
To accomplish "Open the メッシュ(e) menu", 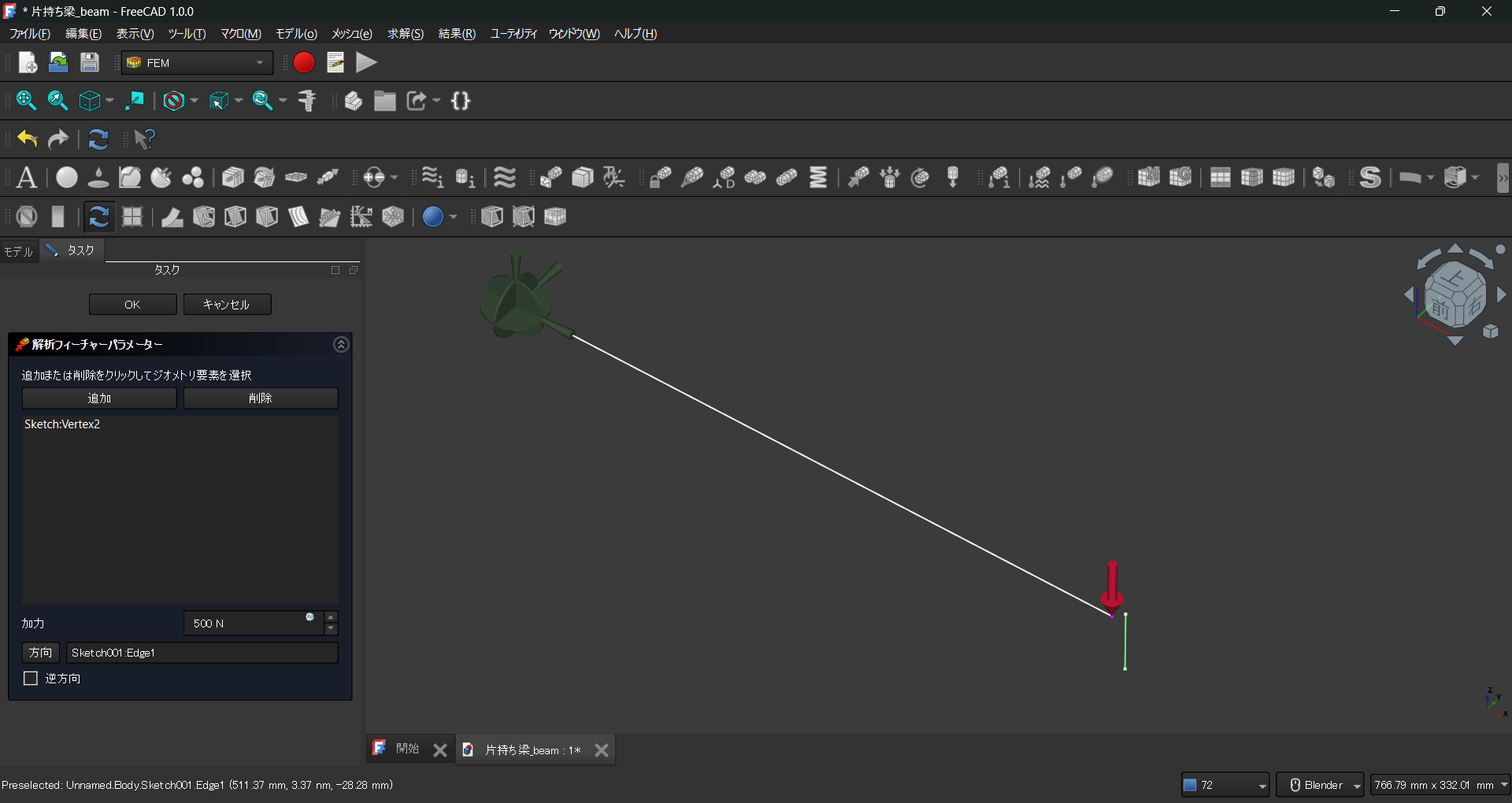I will pyautogui.click(x=351, y=34).
